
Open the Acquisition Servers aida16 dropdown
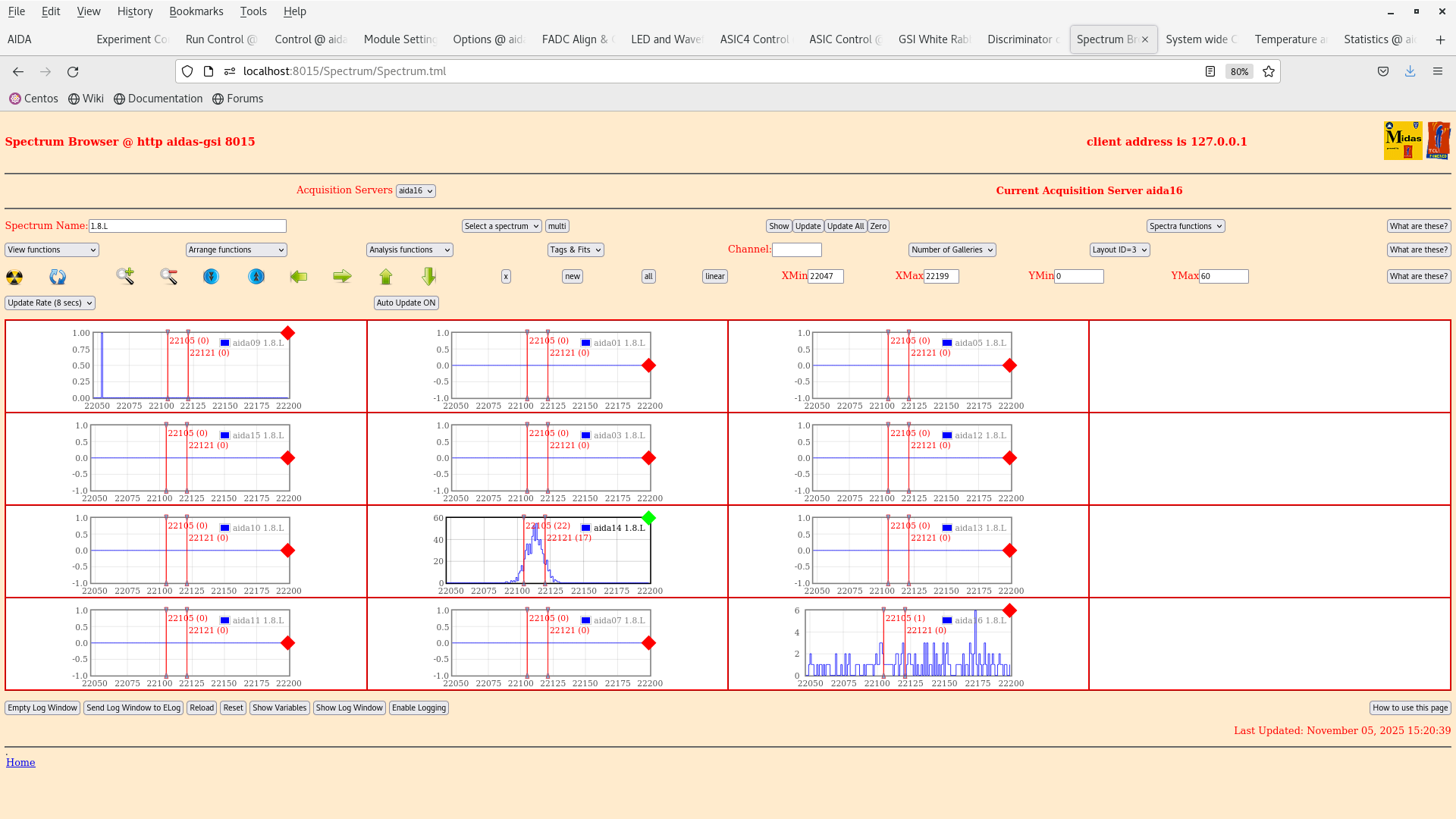(416, 190)
